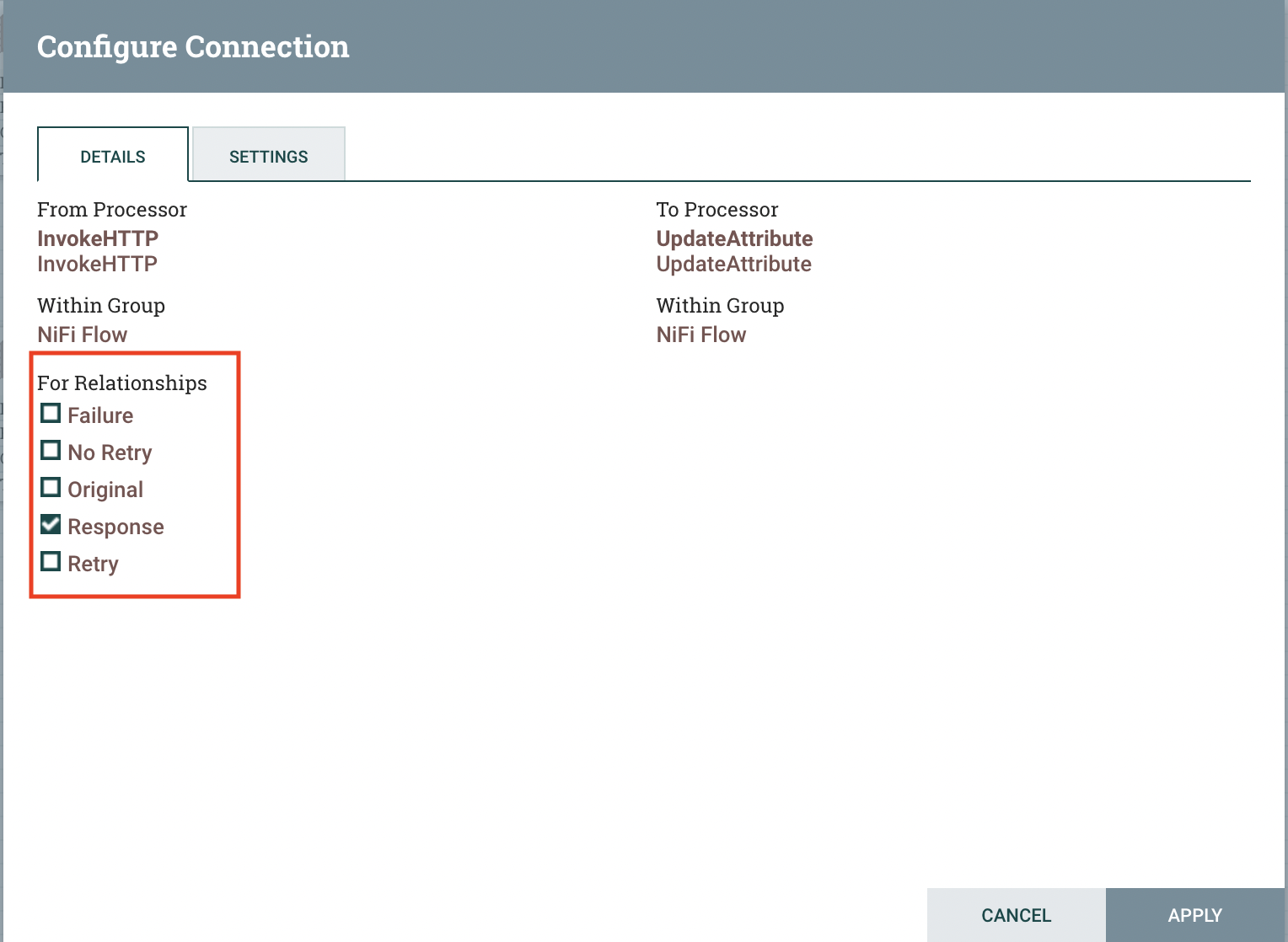Enable the Original relationship
The image size is (1288, 942).
coord(51,487)
